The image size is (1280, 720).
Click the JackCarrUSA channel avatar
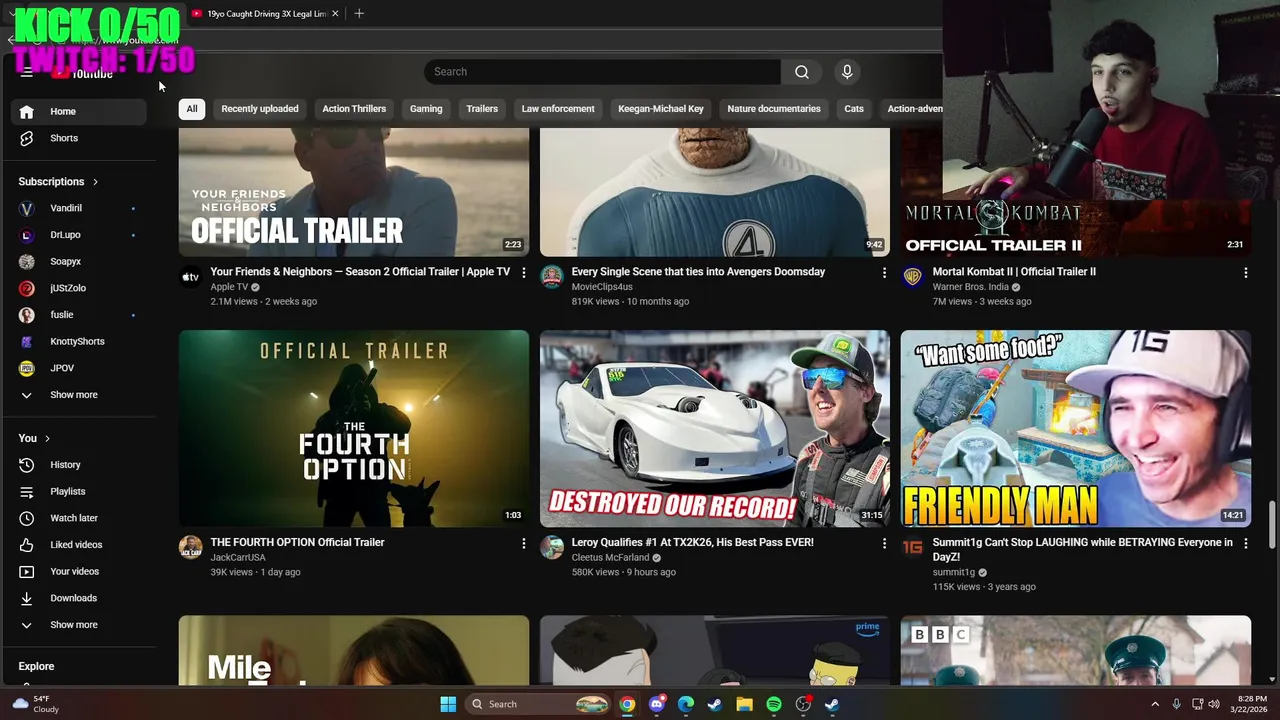(x=190, y=547)
